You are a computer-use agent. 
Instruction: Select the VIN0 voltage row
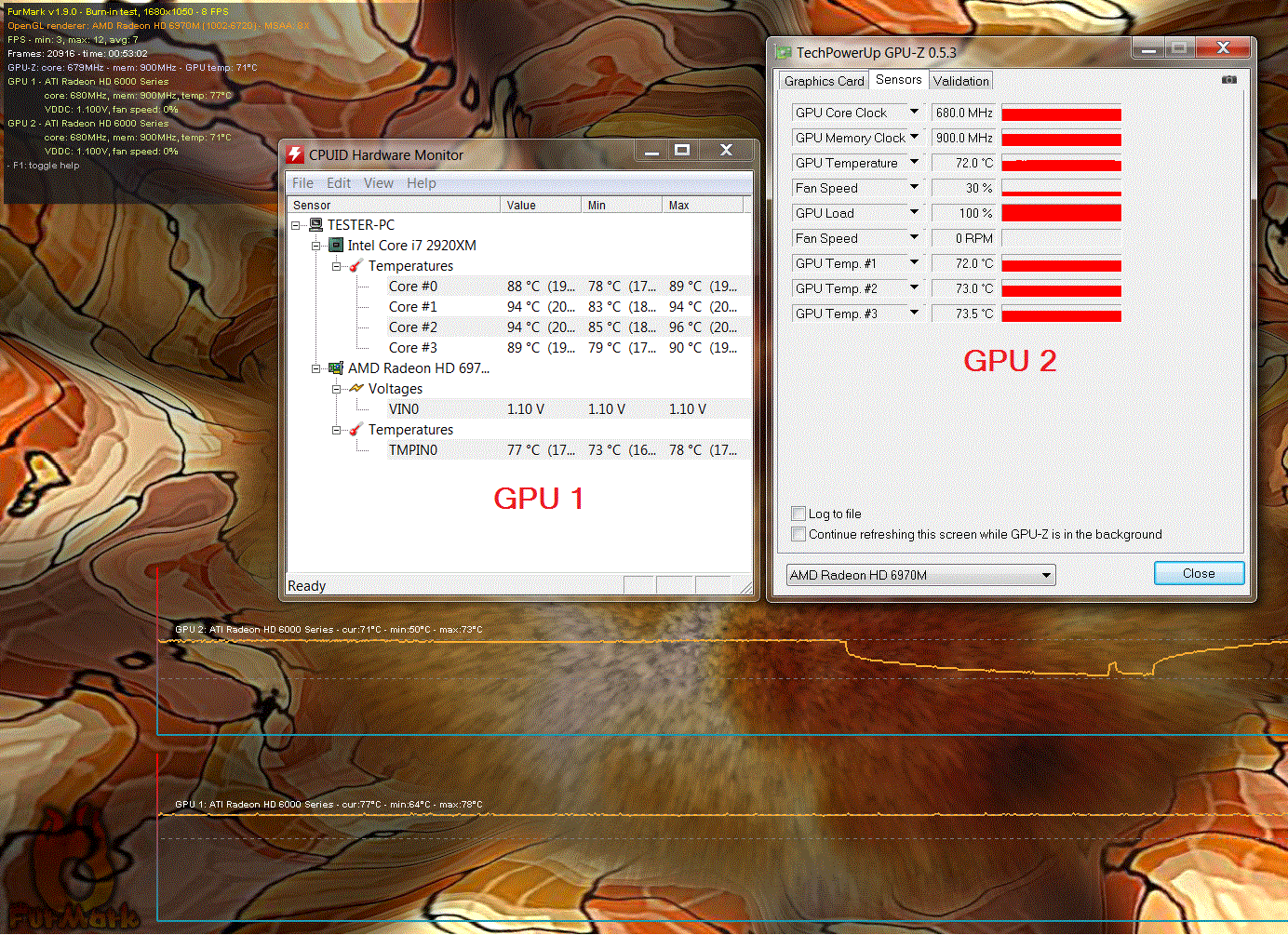[x=569, y=409]
